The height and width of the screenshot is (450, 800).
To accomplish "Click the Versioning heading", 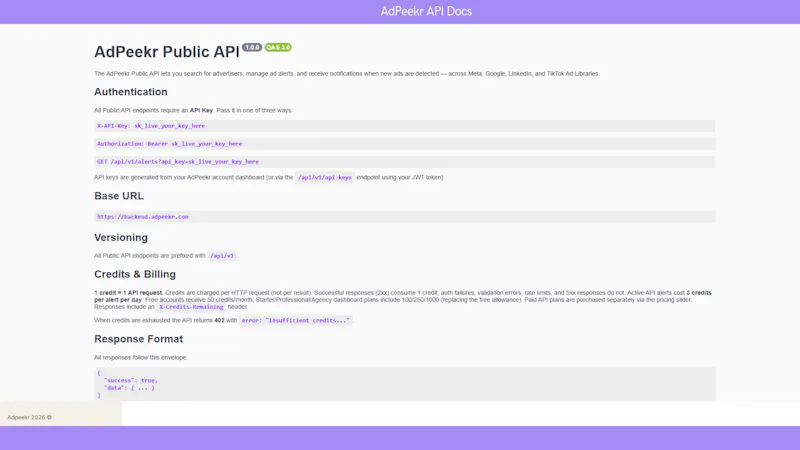I will click(121, 238).
